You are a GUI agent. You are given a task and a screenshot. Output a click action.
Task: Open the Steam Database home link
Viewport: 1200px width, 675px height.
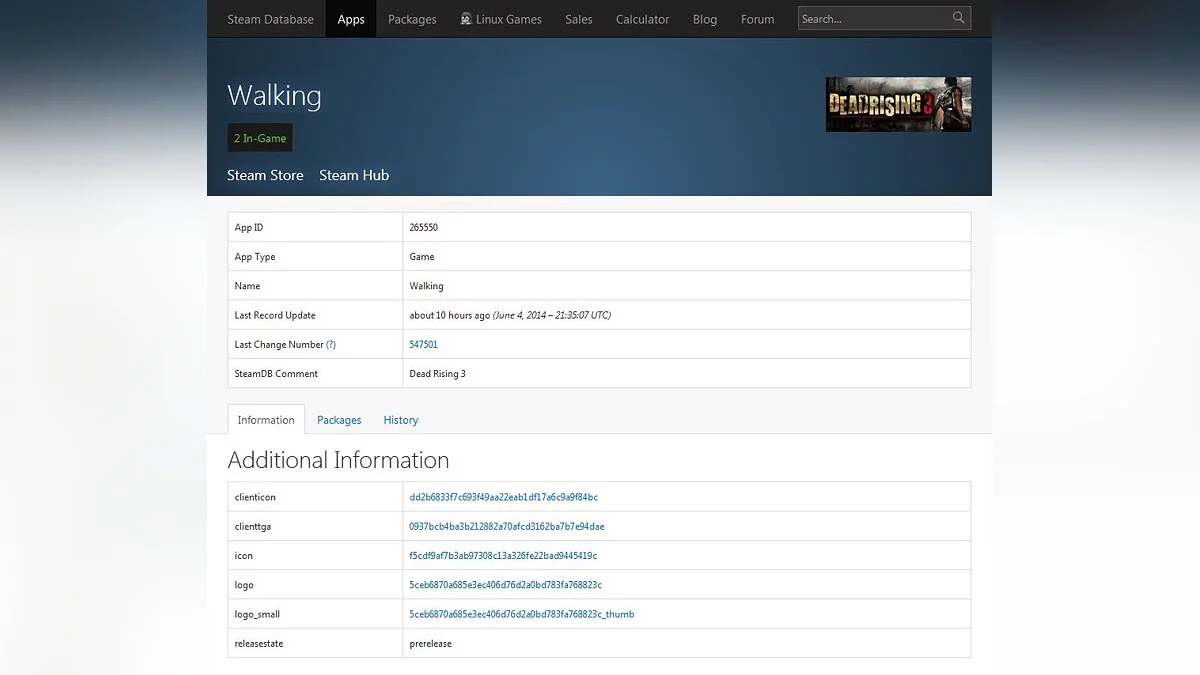pyautogui.click(x=270, y=19)
